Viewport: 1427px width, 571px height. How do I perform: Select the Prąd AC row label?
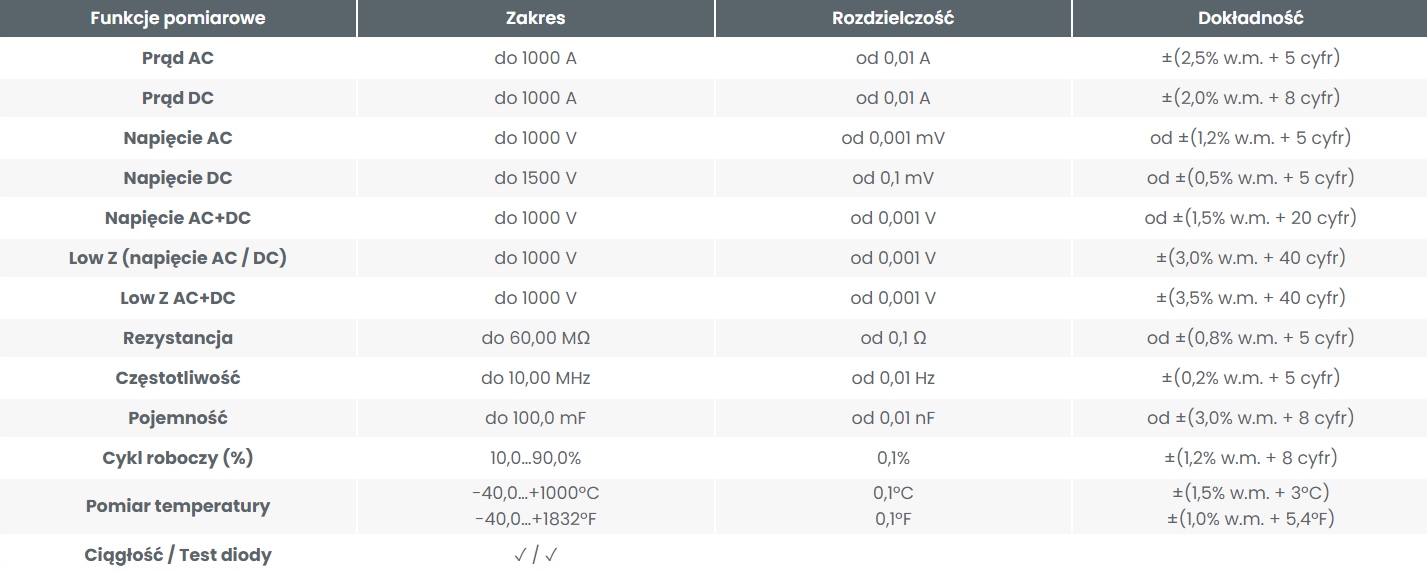178,58
